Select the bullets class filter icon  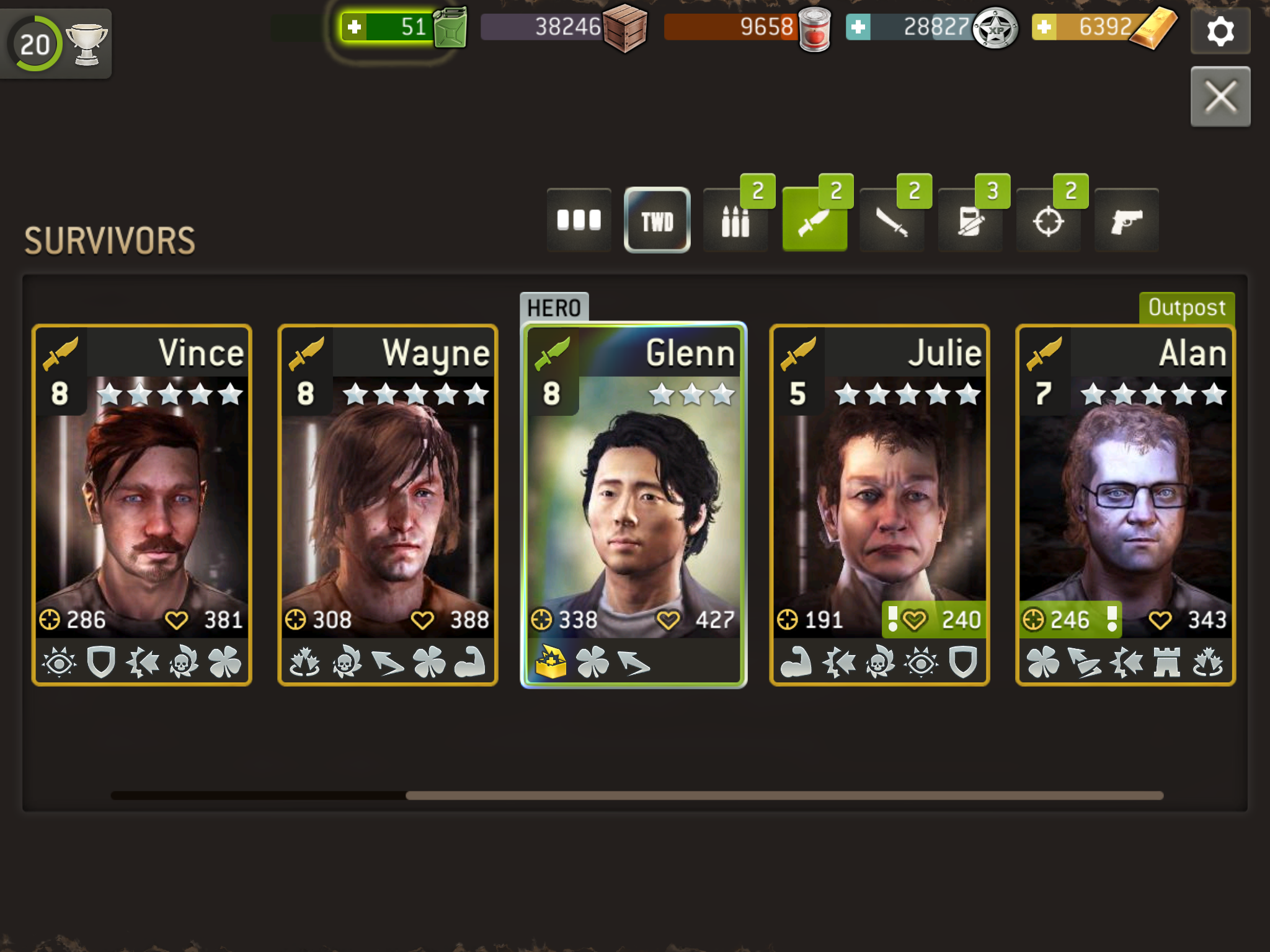tap(735, 220)
